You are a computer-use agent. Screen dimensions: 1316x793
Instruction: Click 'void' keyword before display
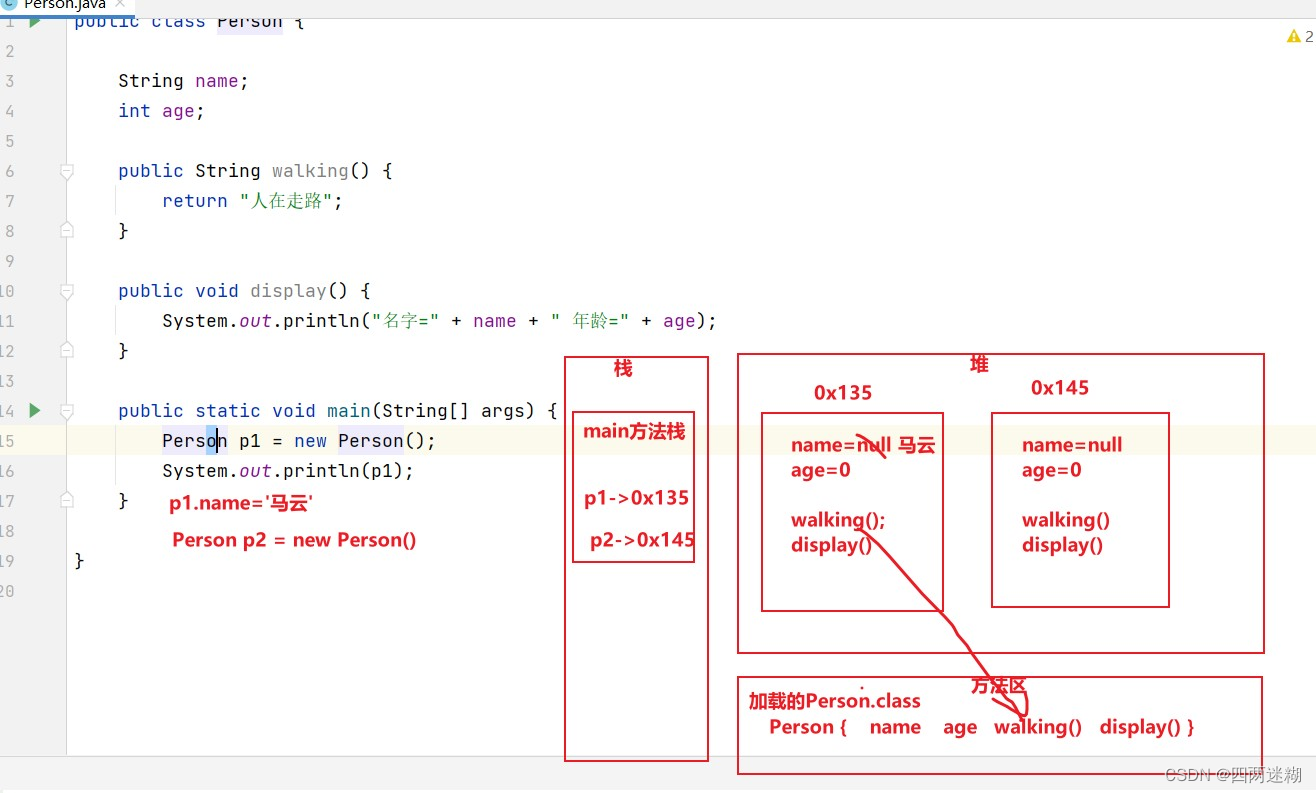[217, 291]
